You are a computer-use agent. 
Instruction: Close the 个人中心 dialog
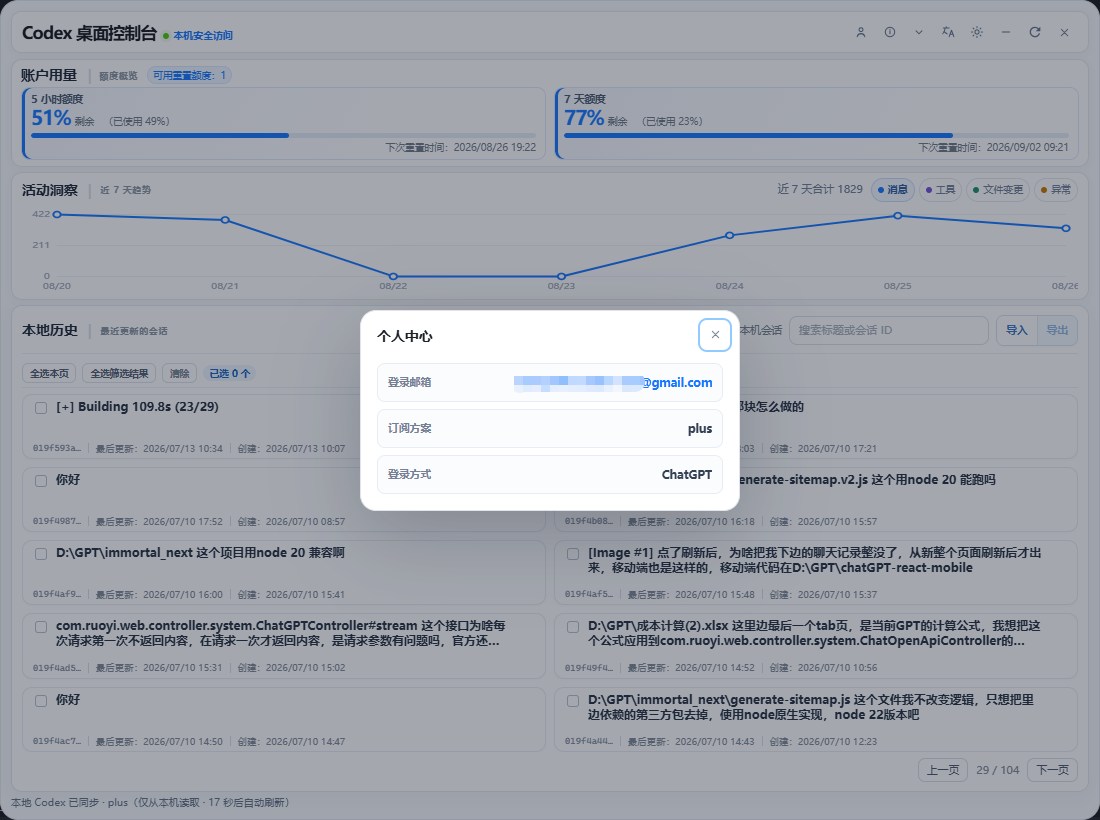[715, 335]
